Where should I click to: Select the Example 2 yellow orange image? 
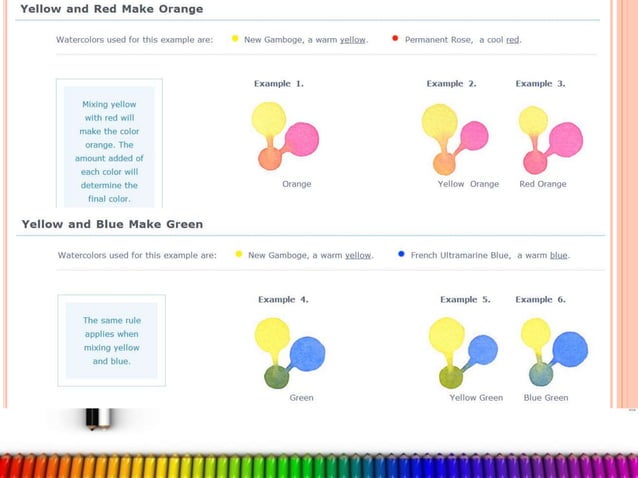(x=455, y=137)
